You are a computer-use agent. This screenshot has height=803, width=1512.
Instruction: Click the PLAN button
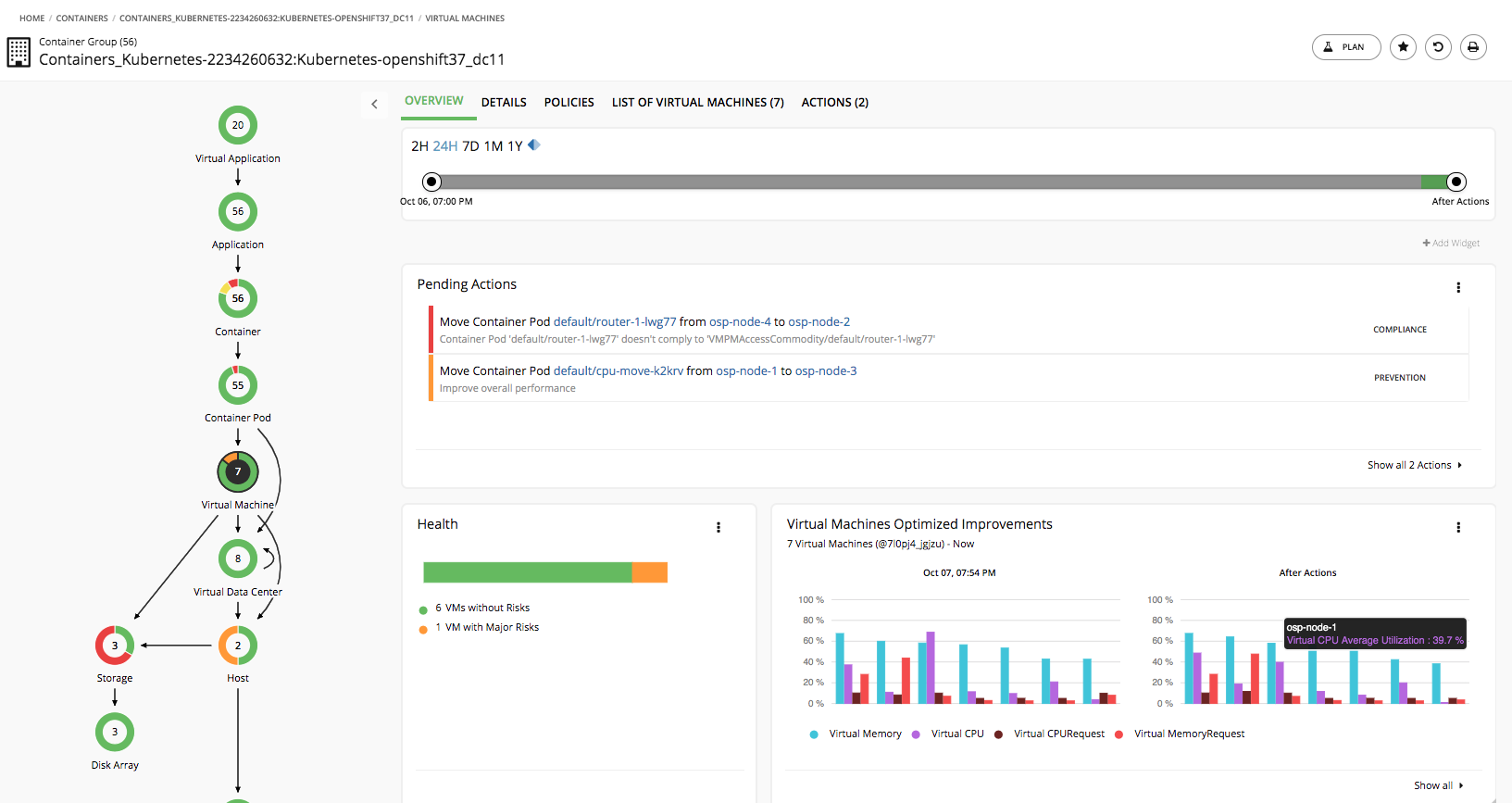point(1346,46)
